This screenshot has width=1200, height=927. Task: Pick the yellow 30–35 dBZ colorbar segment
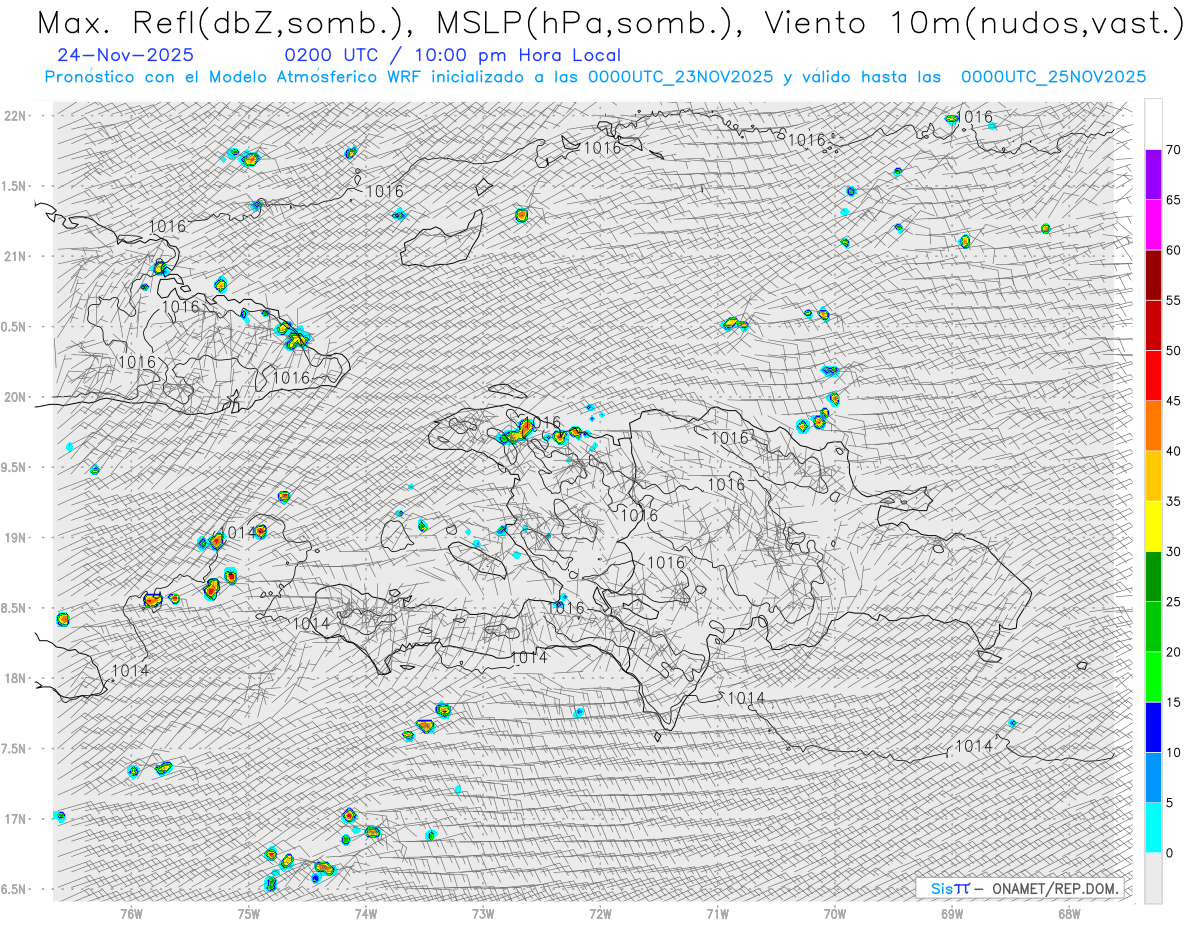(x=1153, y=526)
